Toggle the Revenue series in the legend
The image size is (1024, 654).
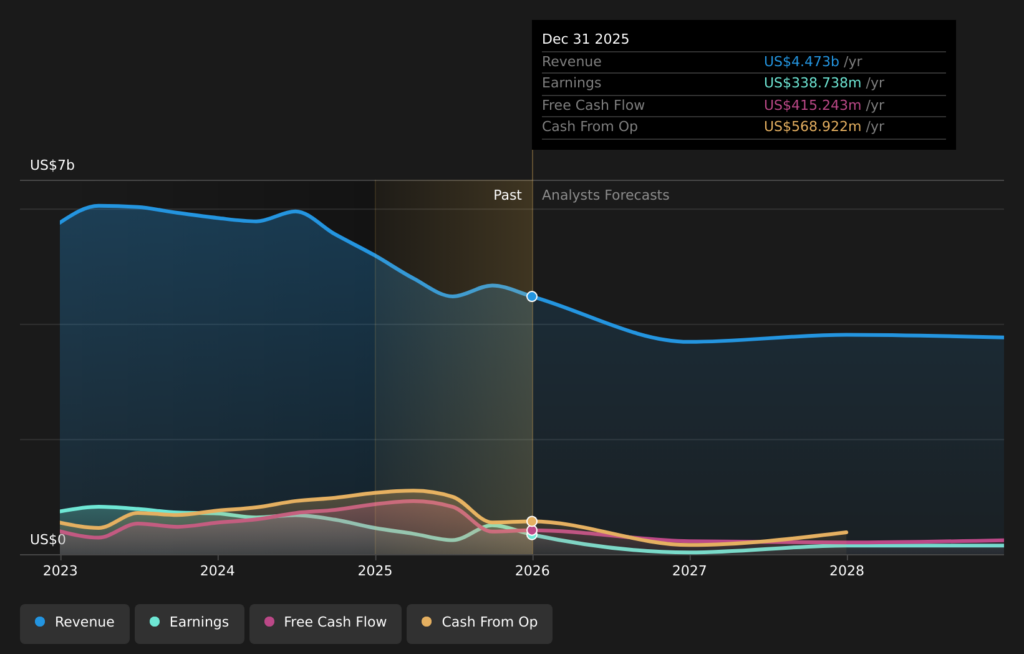coord(75,622)
